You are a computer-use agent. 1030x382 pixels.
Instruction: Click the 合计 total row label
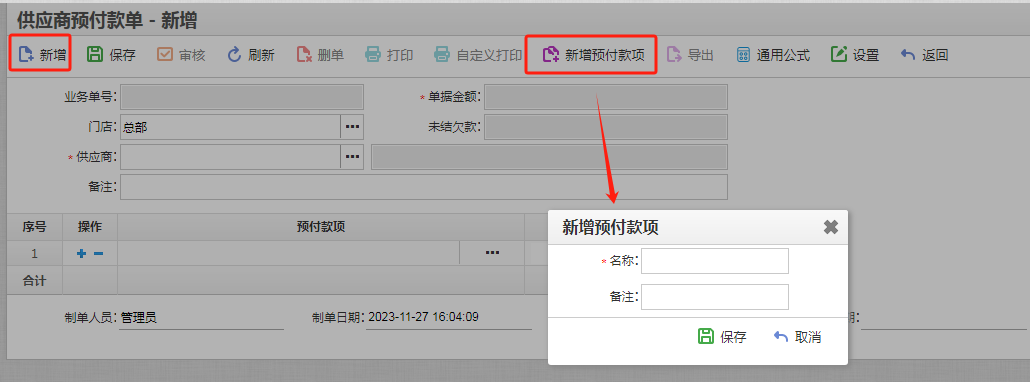point(35,280)
